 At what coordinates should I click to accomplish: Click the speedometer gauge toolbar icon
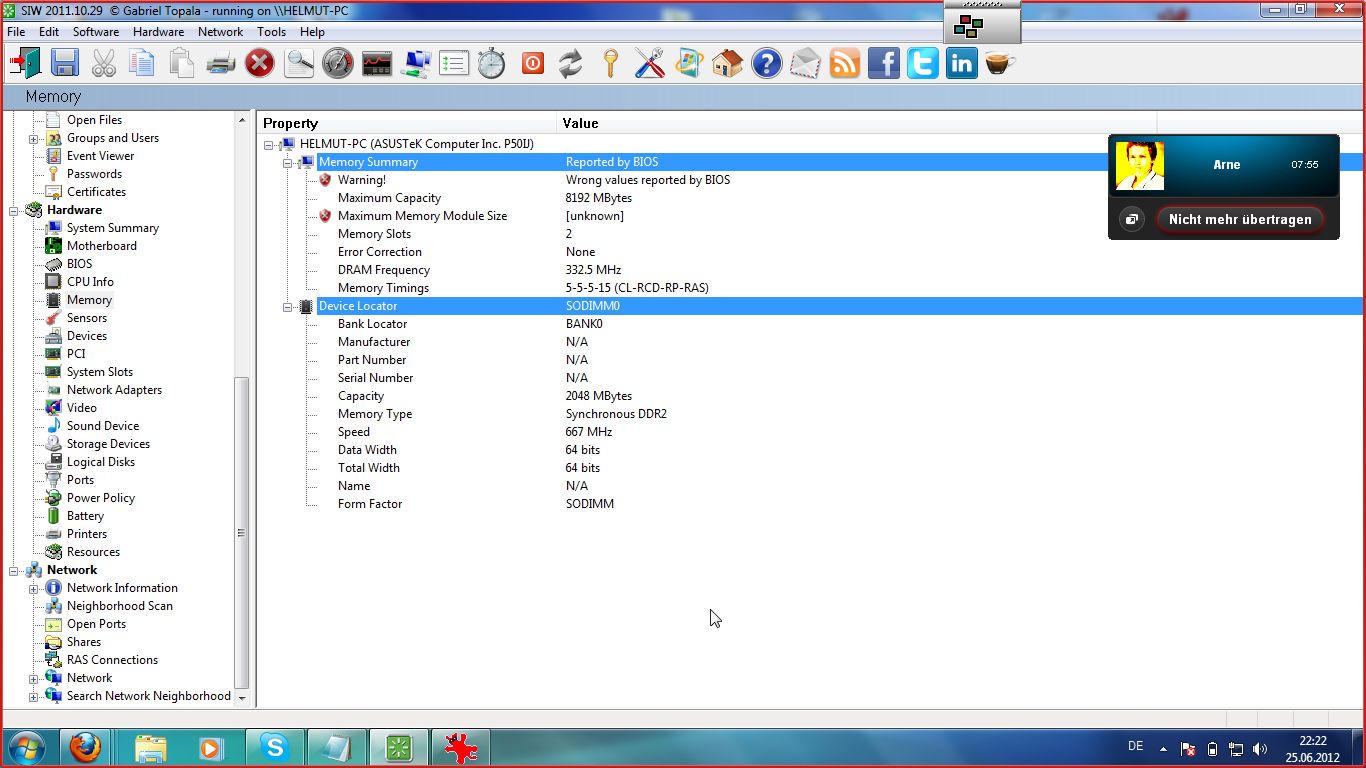(338, 64)
